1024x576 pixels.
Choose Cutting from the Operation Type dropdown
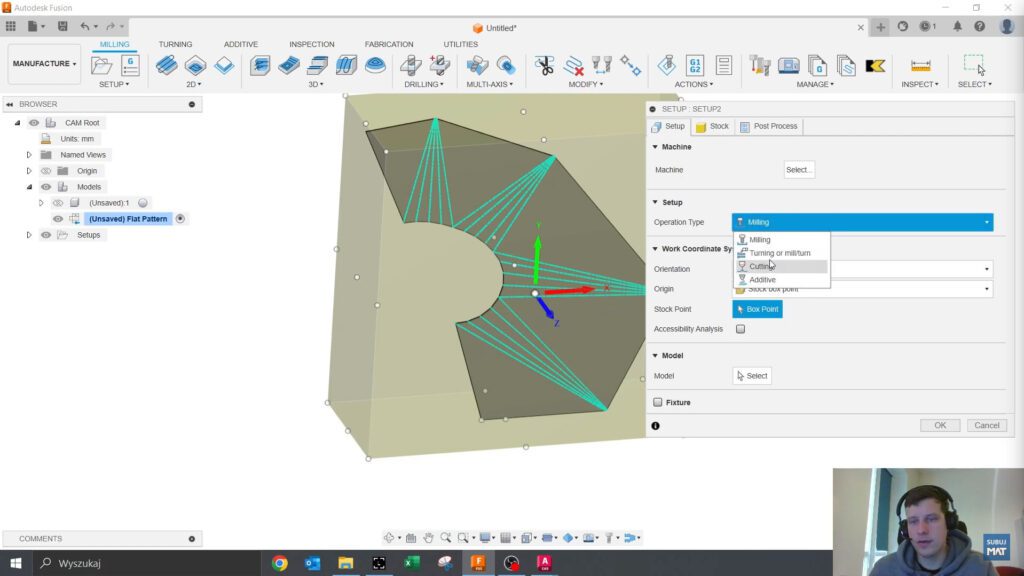pyautogui.click(x=760, y=265)
